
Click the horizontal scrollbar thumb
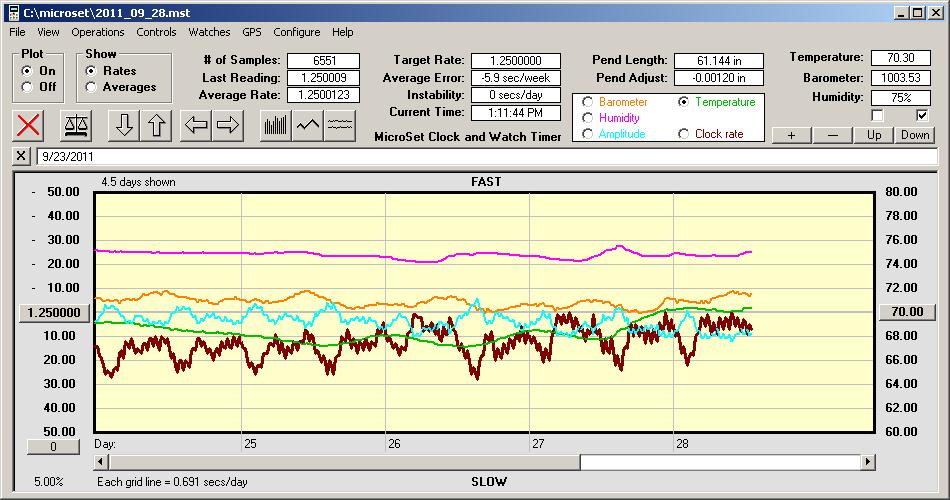[x=344, y=462]
